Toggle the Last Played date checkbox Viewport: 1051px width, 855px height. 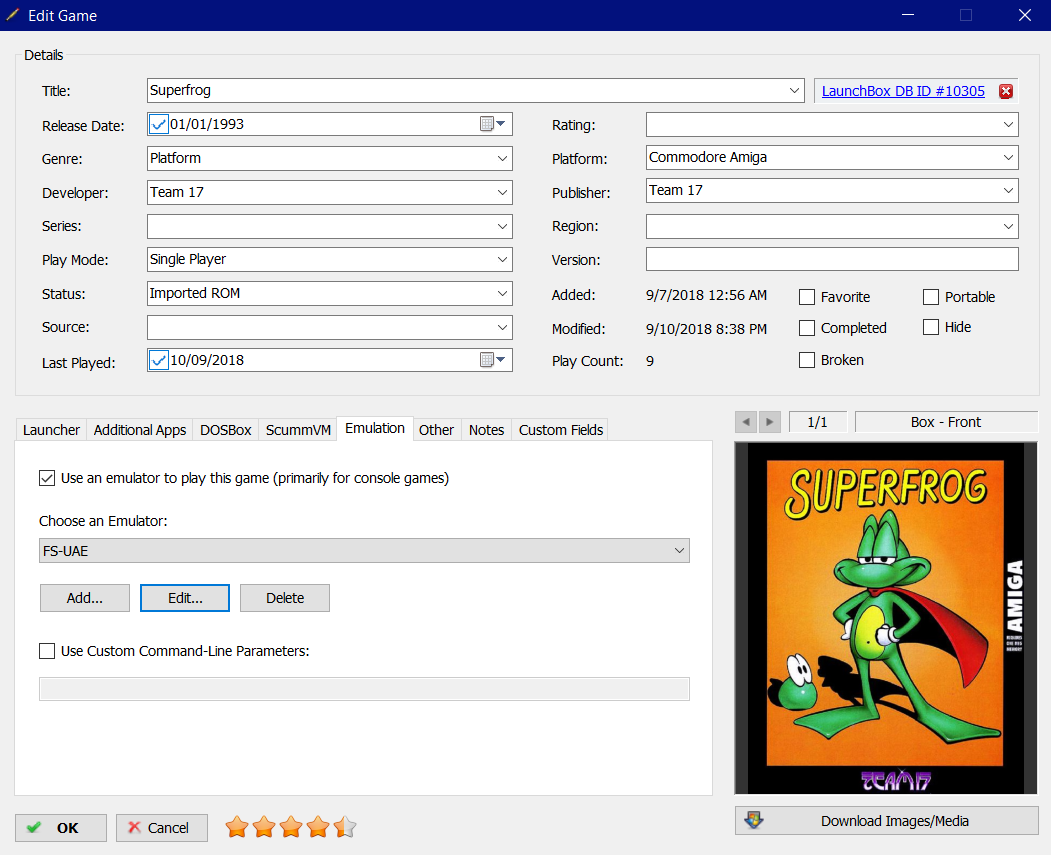pos(159,360)
